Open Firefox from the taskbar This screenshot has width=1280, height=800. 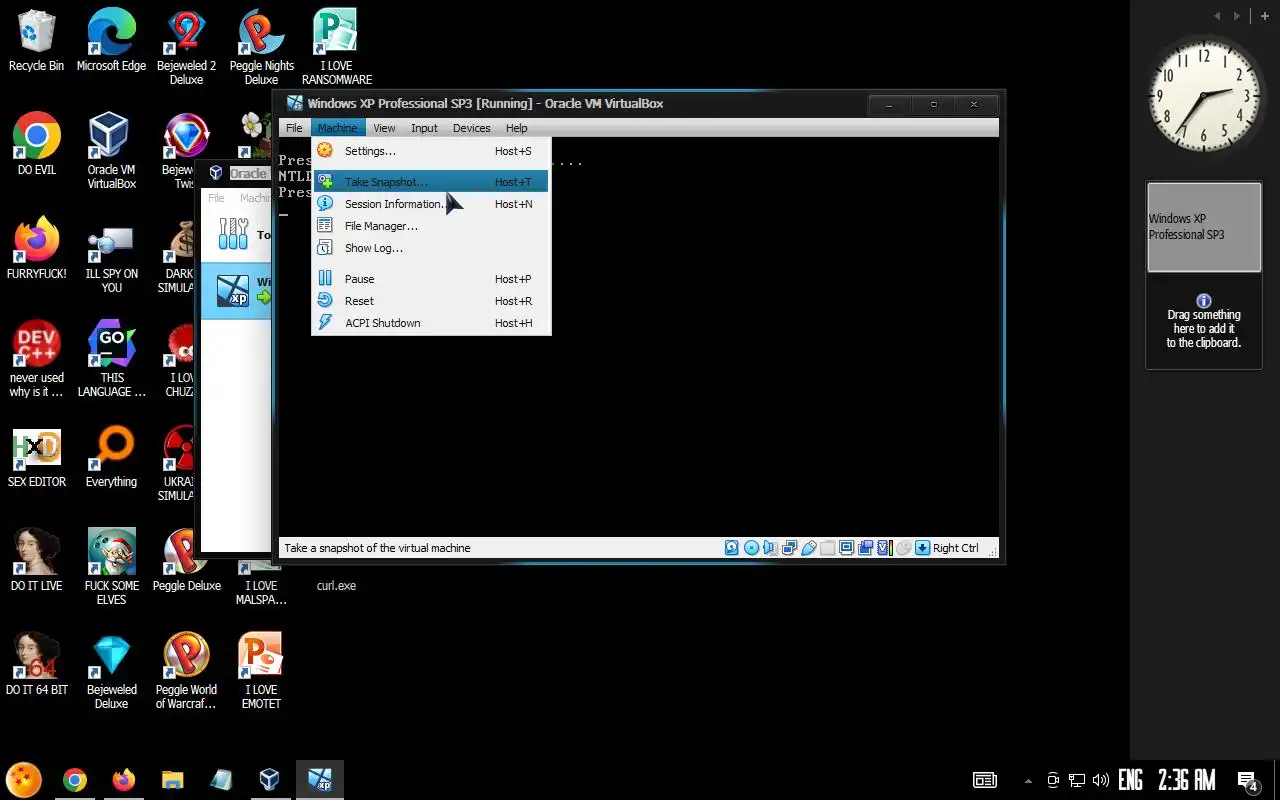click(x=123, y=780)
